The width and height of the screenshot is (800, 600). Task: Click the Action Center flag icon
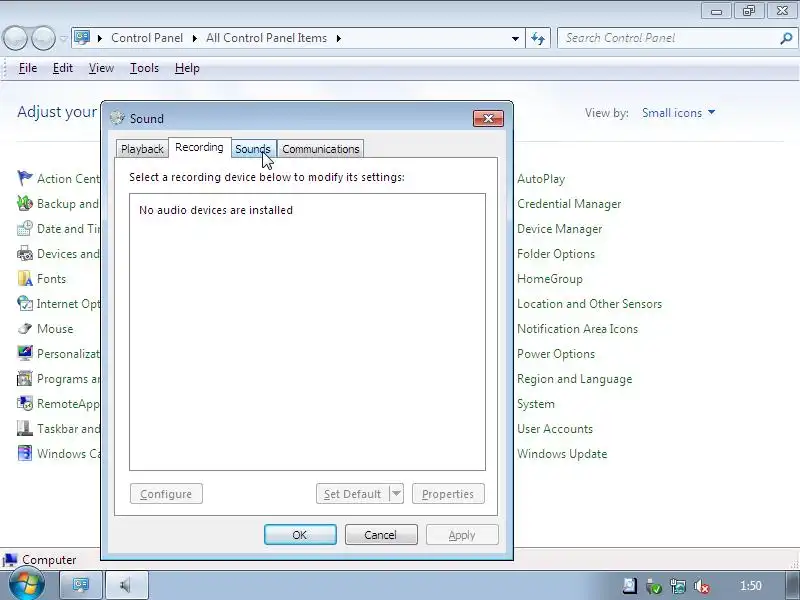coord(24,178)
